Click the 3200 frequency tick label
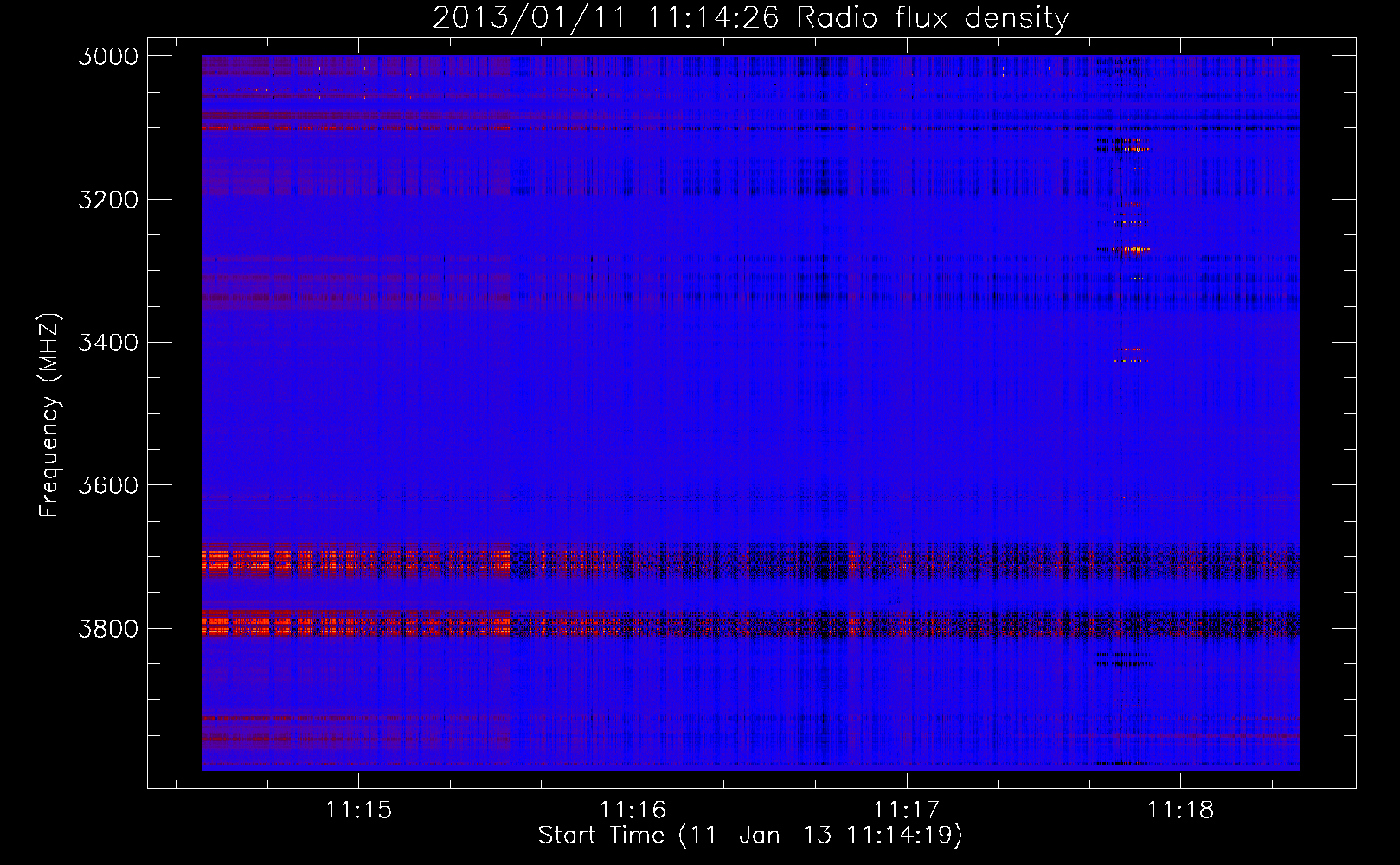Viewport: 1400px width, 865px height. click(x=108, y=200)
